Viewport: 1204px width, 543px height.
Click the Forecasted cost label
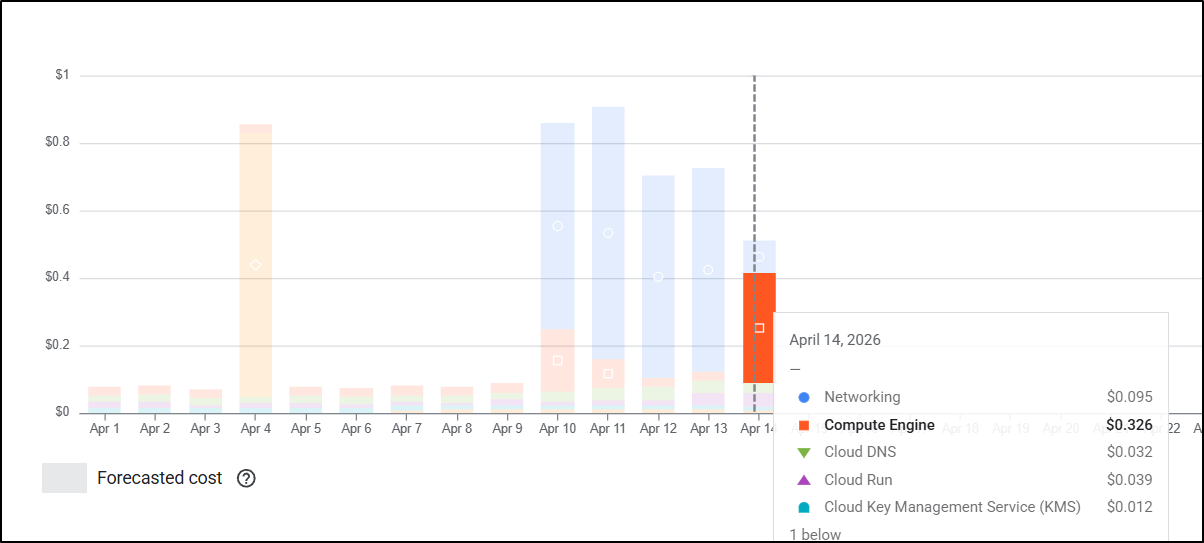pos(159,478)
